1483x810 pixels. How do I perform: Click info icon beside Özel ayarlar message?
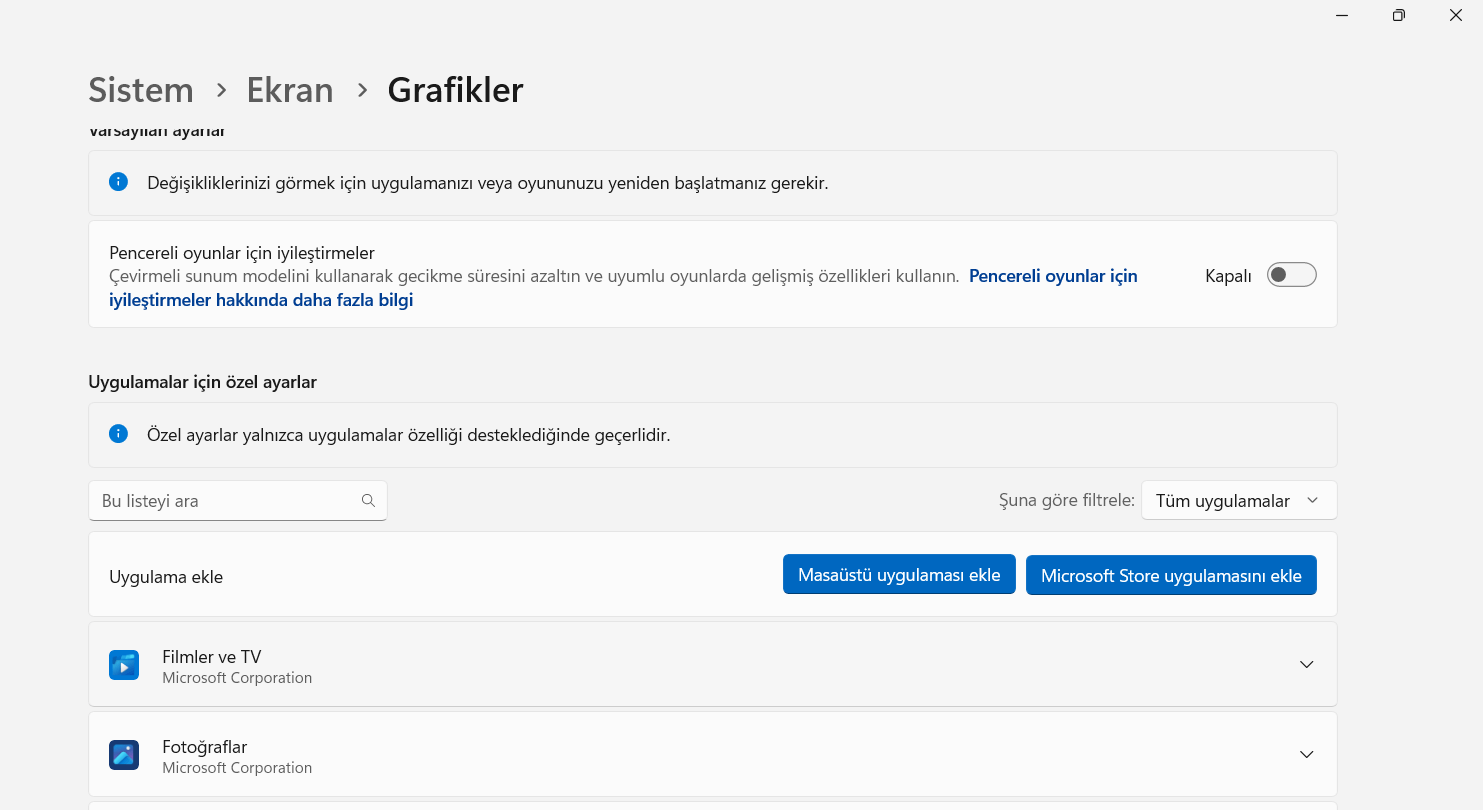click(118, 434)
